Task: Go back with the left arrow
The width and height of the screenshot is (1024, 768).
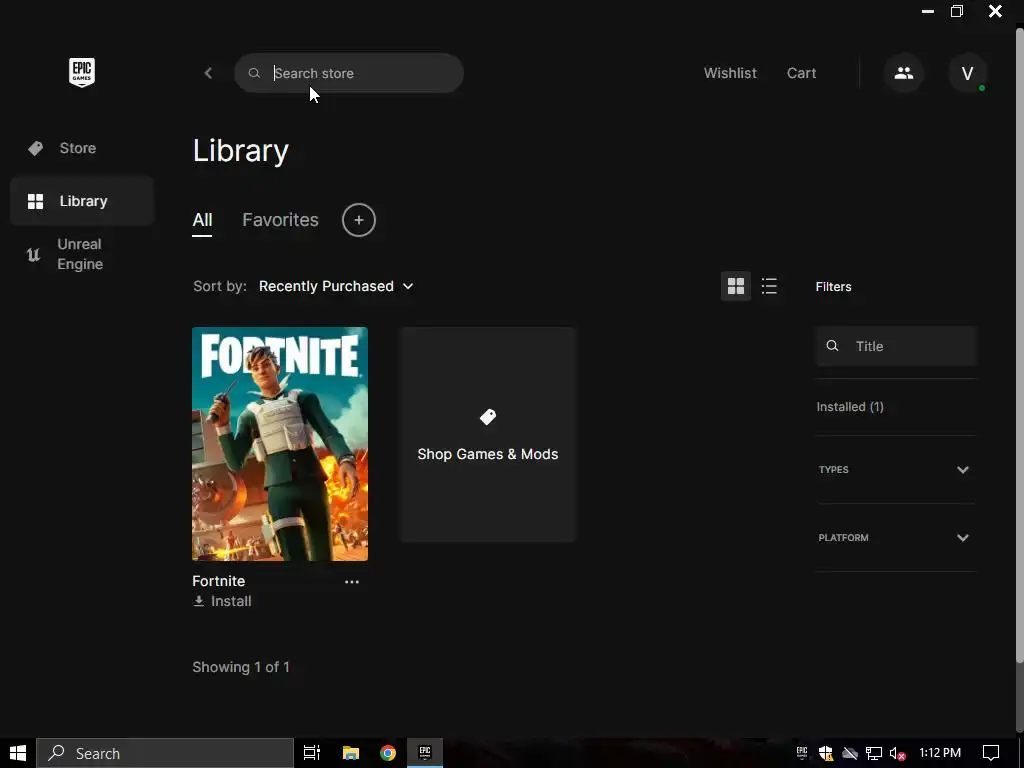Action: (x=208, y=73)
